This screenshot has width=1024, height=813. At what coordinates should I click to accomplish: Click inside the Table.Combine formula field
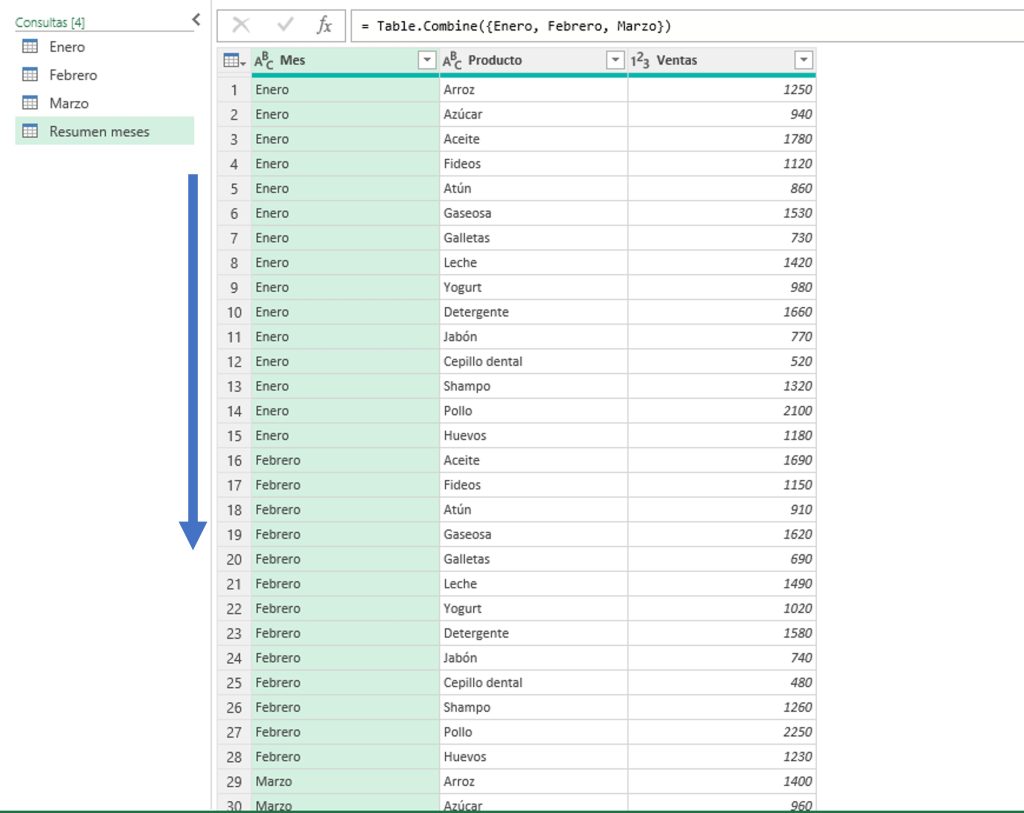(687, 26)
